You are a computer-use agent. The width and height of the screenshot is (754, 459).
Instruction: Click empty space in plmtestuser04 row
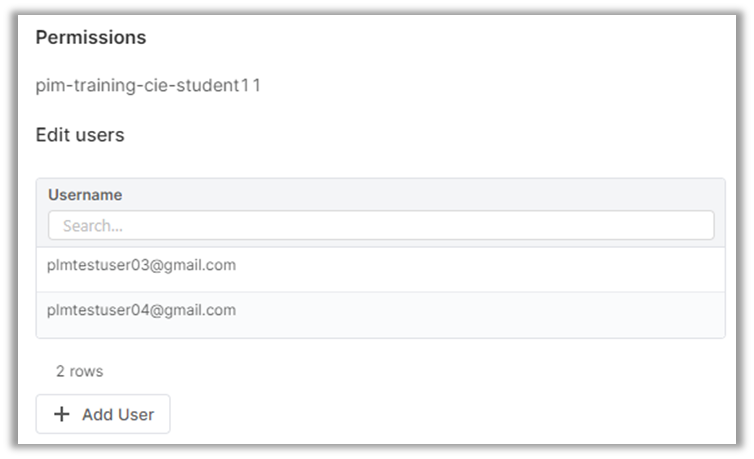[500, 311]
